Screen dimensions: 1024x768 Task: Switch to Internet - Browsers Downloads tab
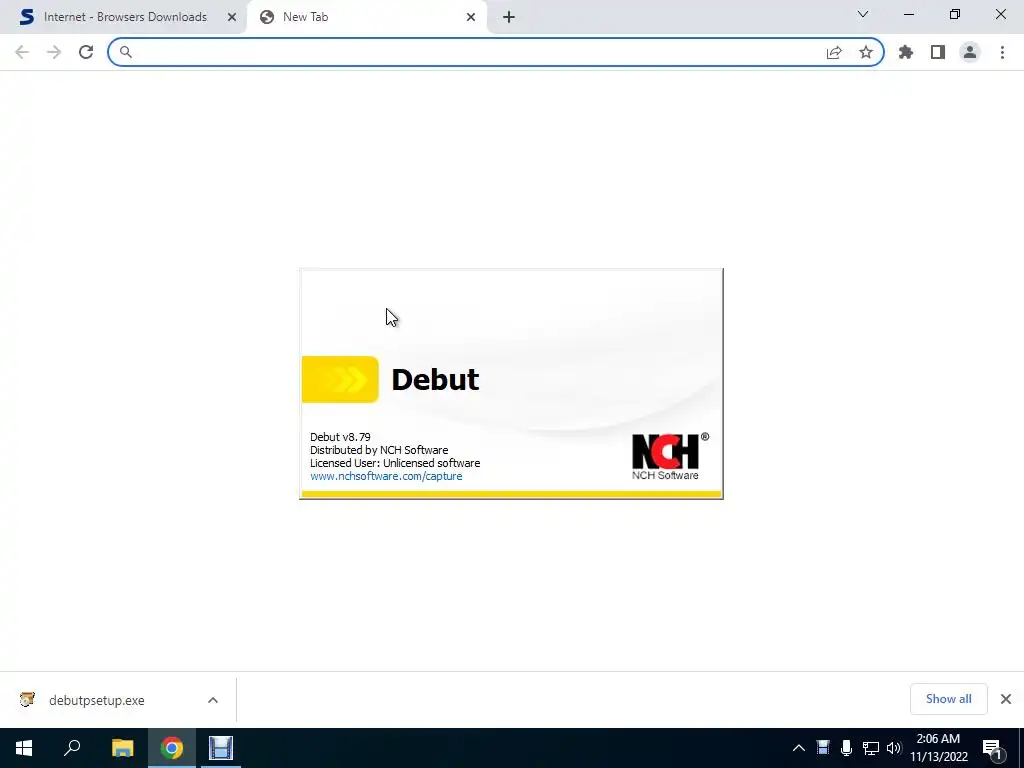click(x=123, y=17)
